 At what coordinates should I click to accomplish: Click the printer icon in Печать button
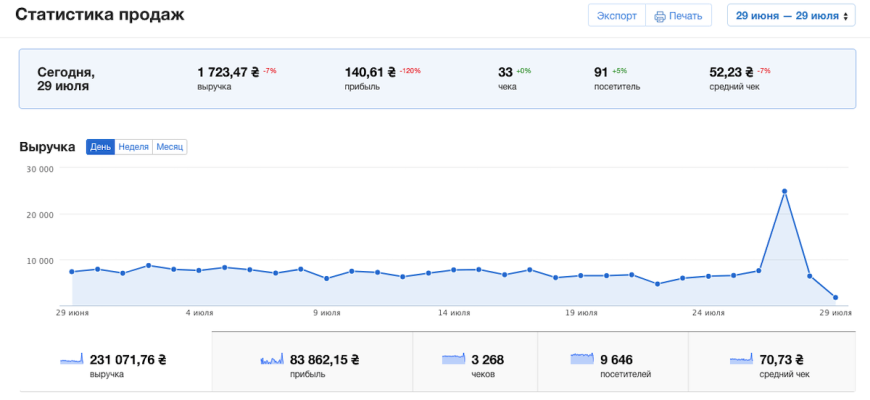660,16
